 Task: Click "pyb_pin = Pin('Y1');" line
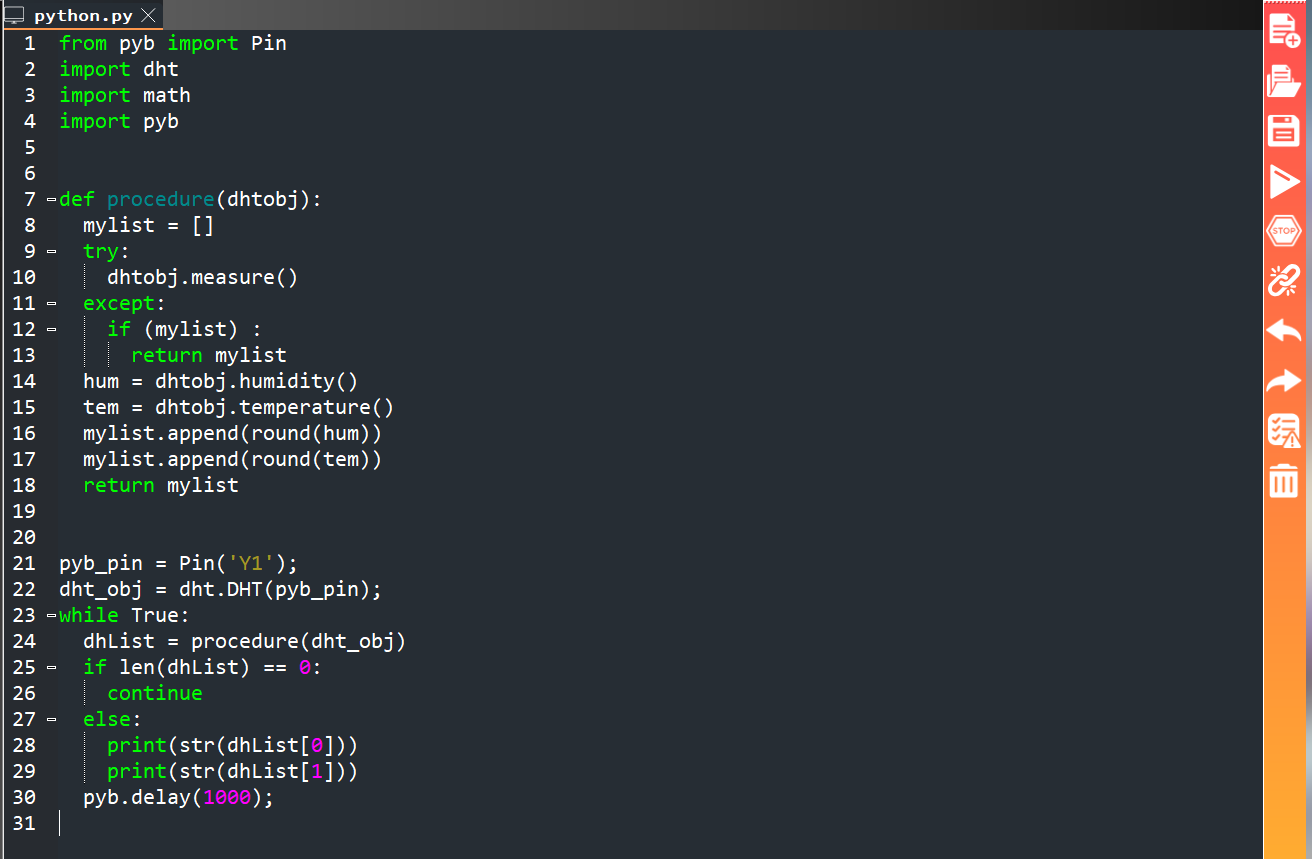pyautogui.click(x=179, y=563)
